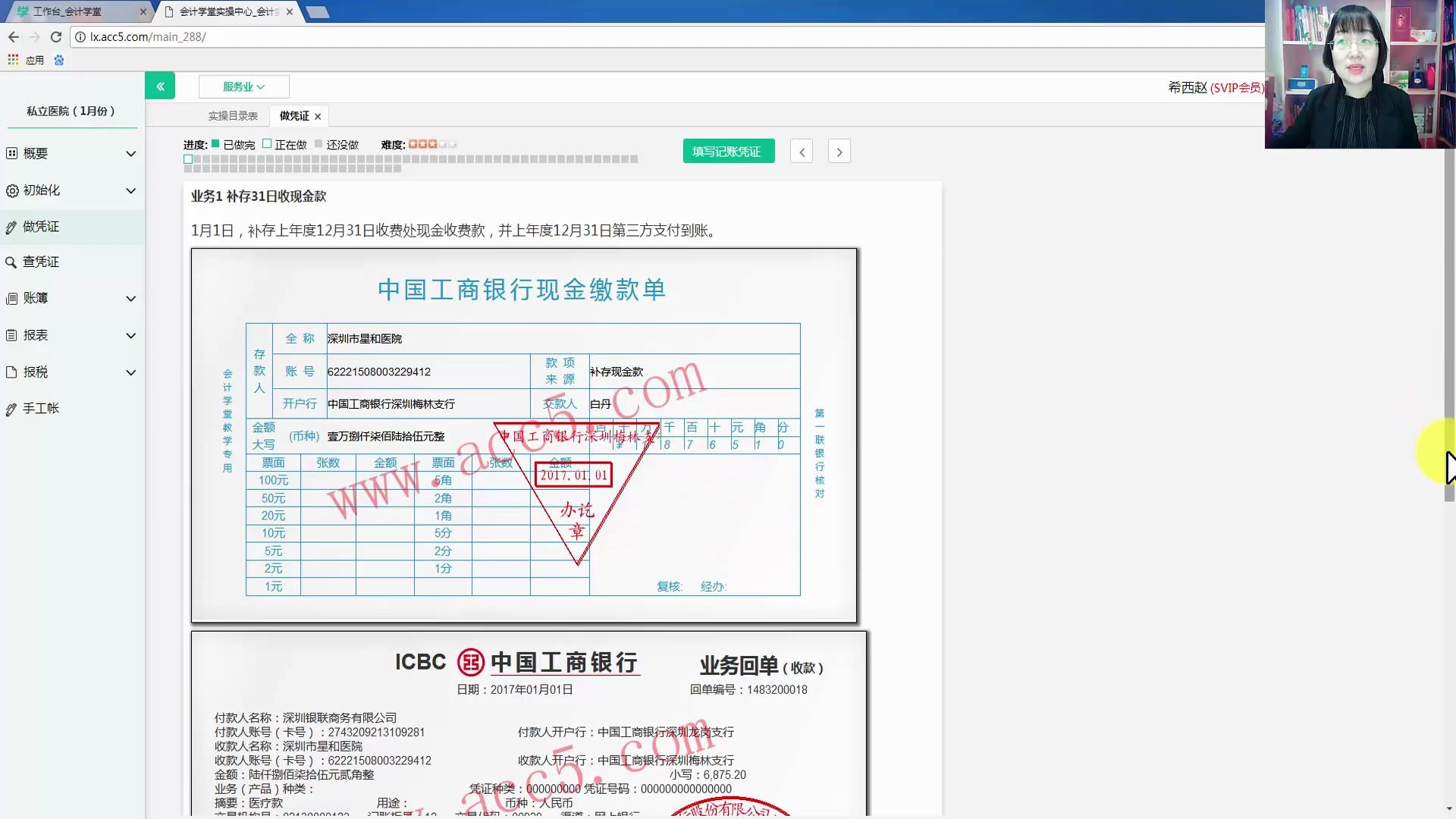Click the 报表 report icon
Viewport: 1456px width, 819px height.
11,335
